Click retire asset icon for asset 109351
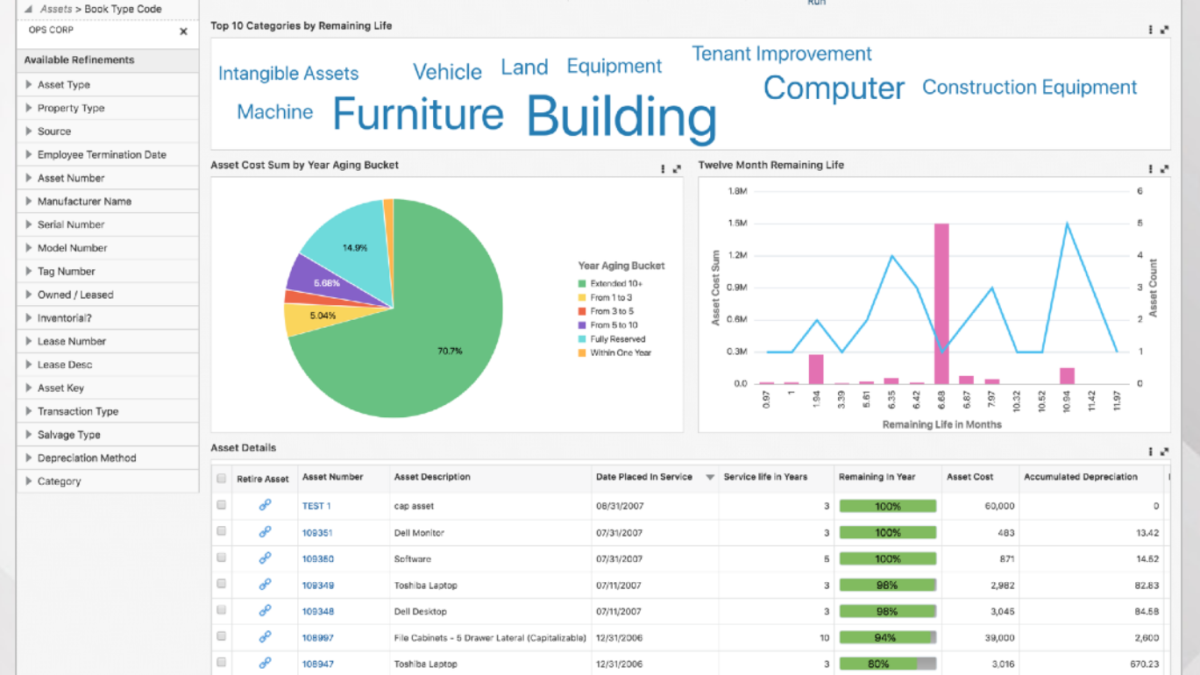Screen dimensions: 1200x675 (x=265, y=532)
